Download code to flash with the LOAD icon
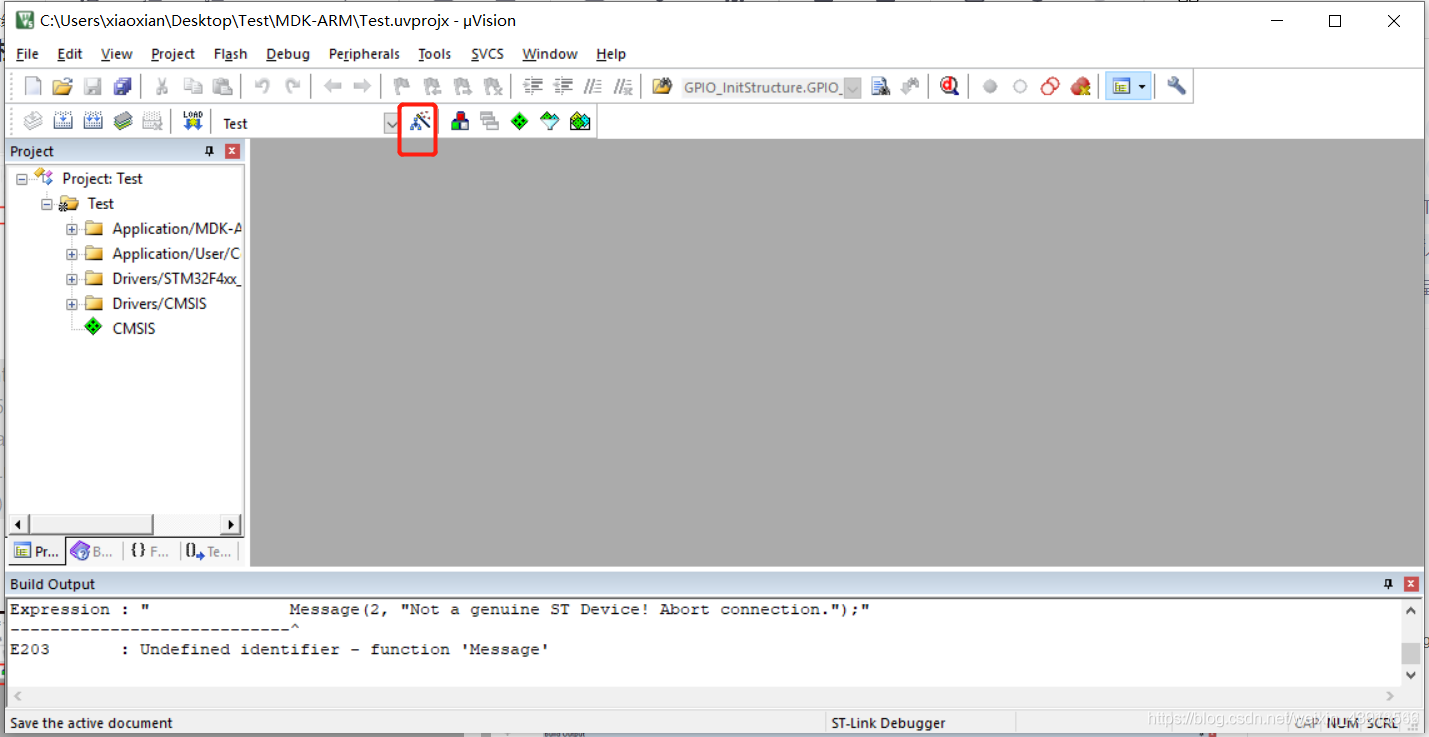 point(193,122)
